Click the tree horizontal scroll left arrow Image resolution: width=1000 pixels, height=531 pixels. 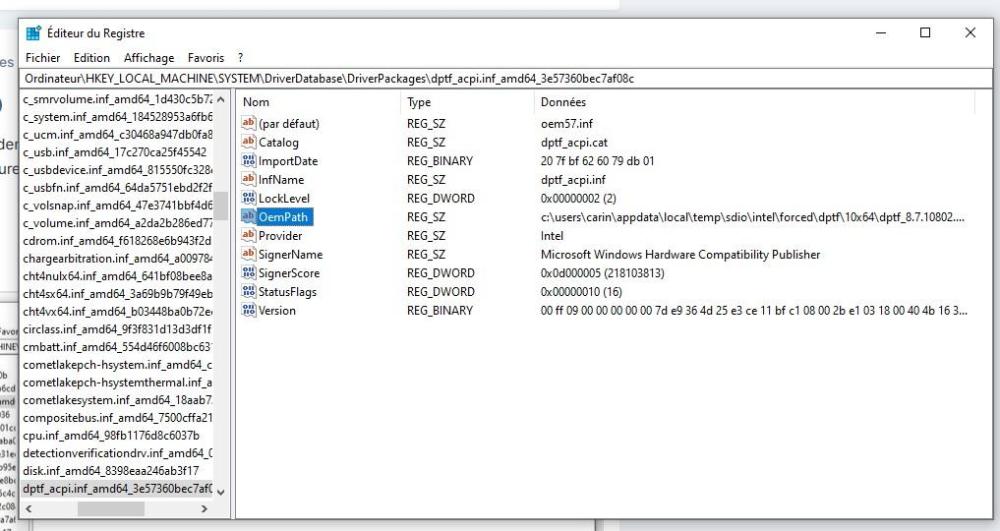pos(29,509)
